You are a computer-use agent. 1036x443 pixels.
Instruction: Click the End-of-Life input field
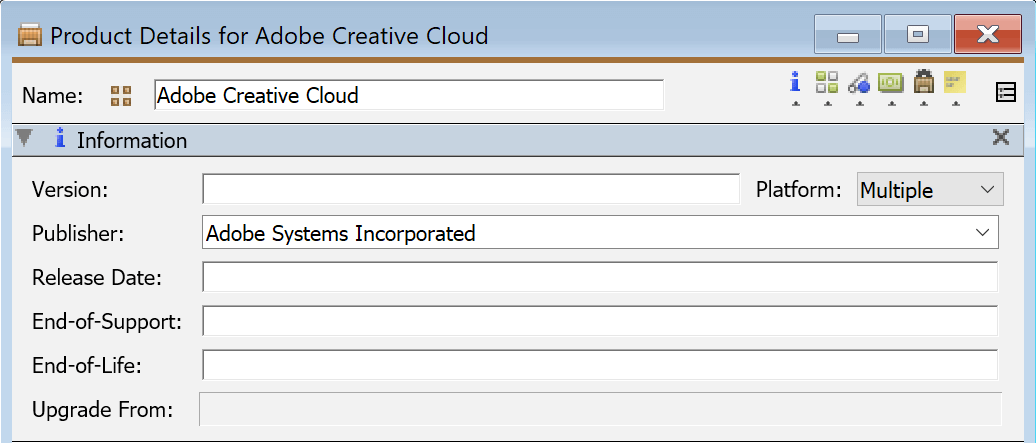[600, 365]
